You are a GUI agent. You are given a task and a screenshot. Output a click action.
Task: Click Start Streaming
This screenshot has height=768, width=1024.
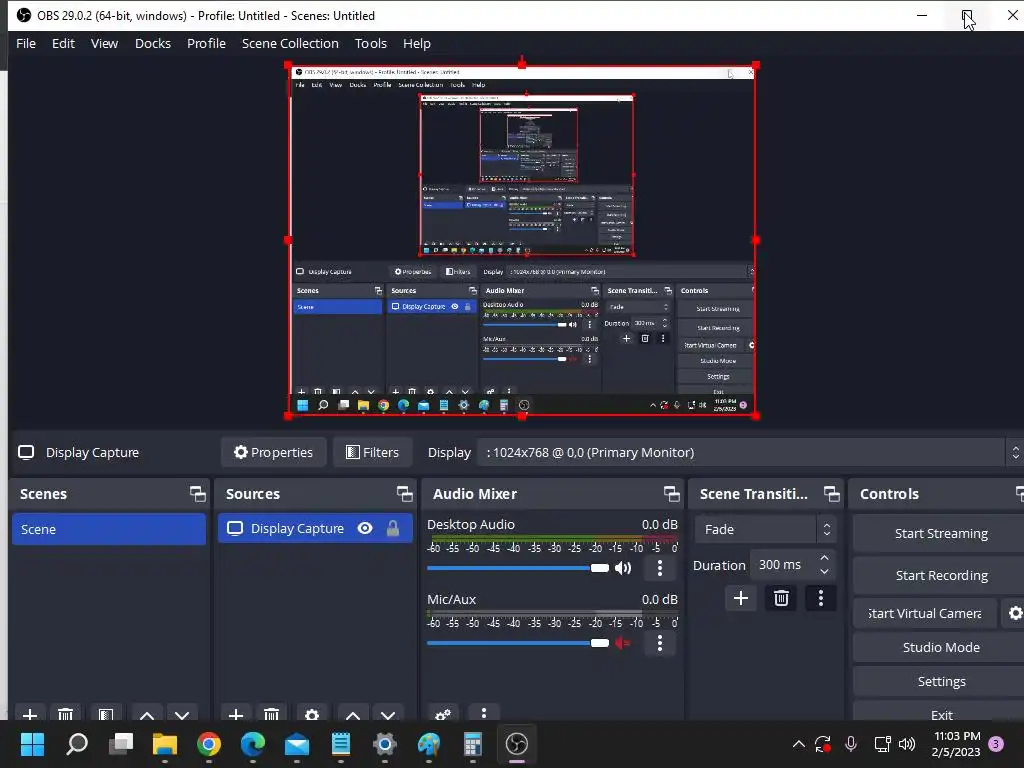(940, 534)
